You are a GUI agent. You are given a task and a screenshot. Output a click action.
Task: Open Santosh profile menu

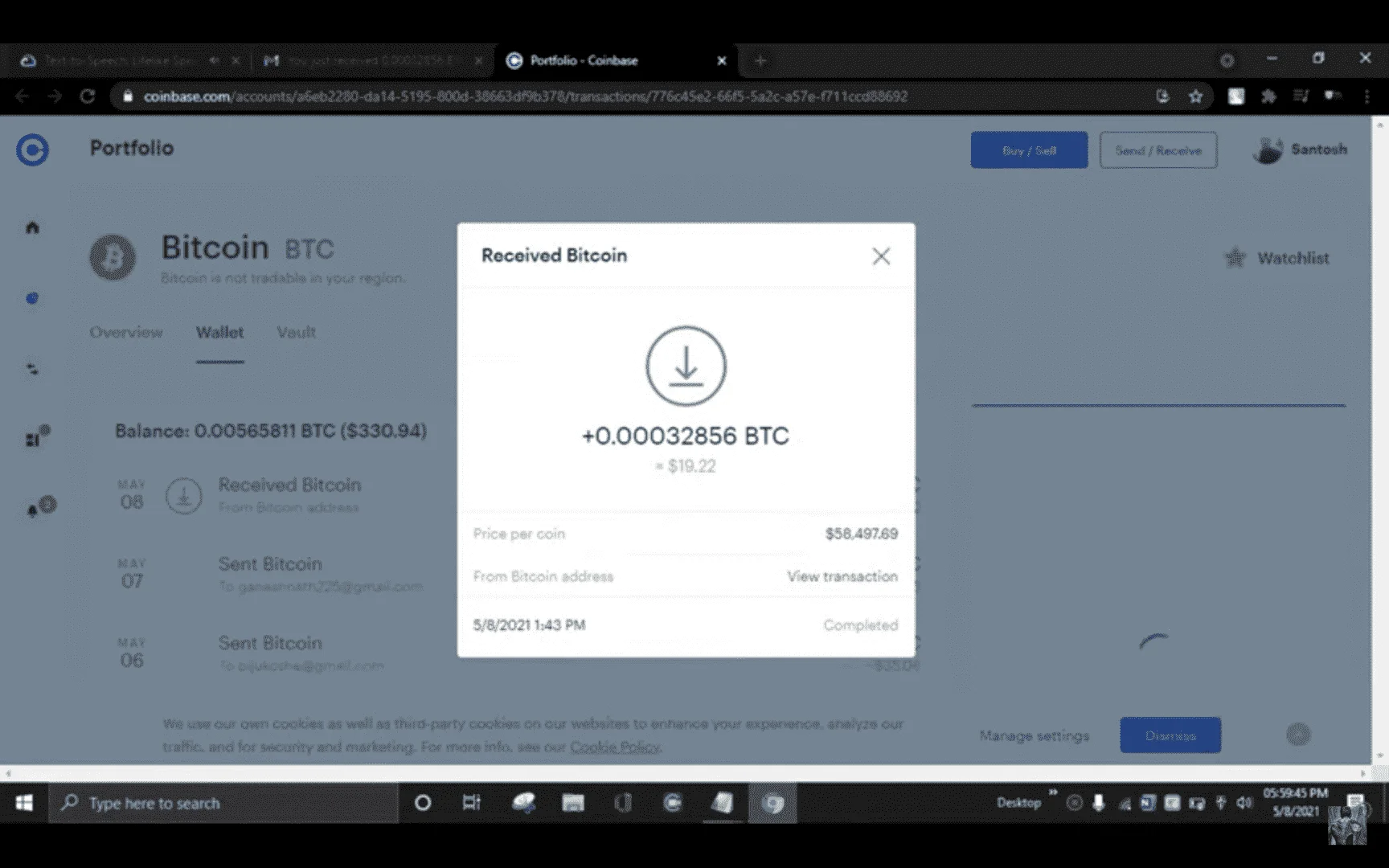[1299, 149]
